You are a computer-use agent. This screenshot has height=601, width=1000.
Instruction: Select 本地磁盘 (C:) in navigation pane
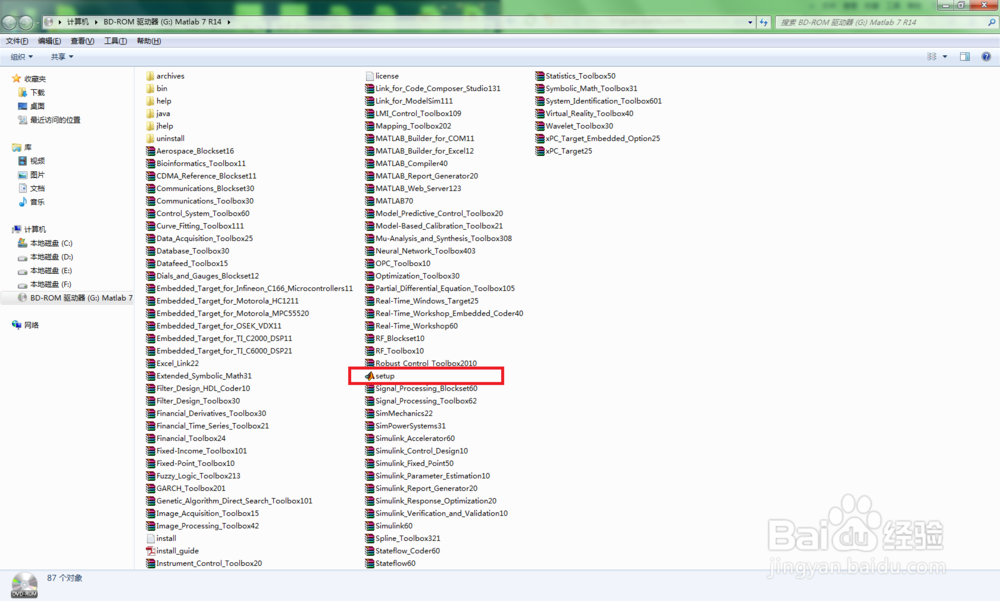[x=52, y=244]
